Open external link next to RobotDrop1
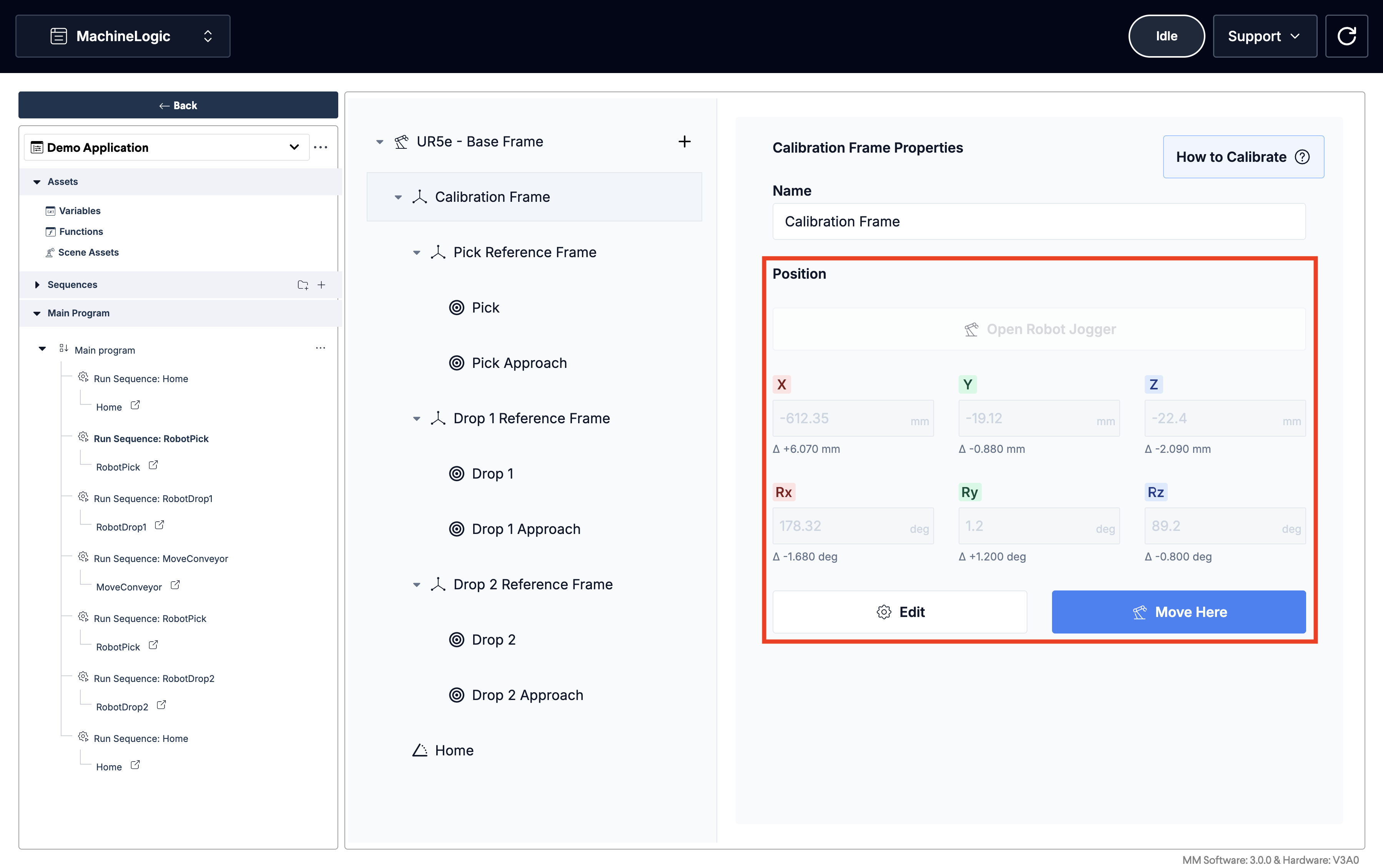The height and width of the screenshot is (868, 1383). (160, 525)
